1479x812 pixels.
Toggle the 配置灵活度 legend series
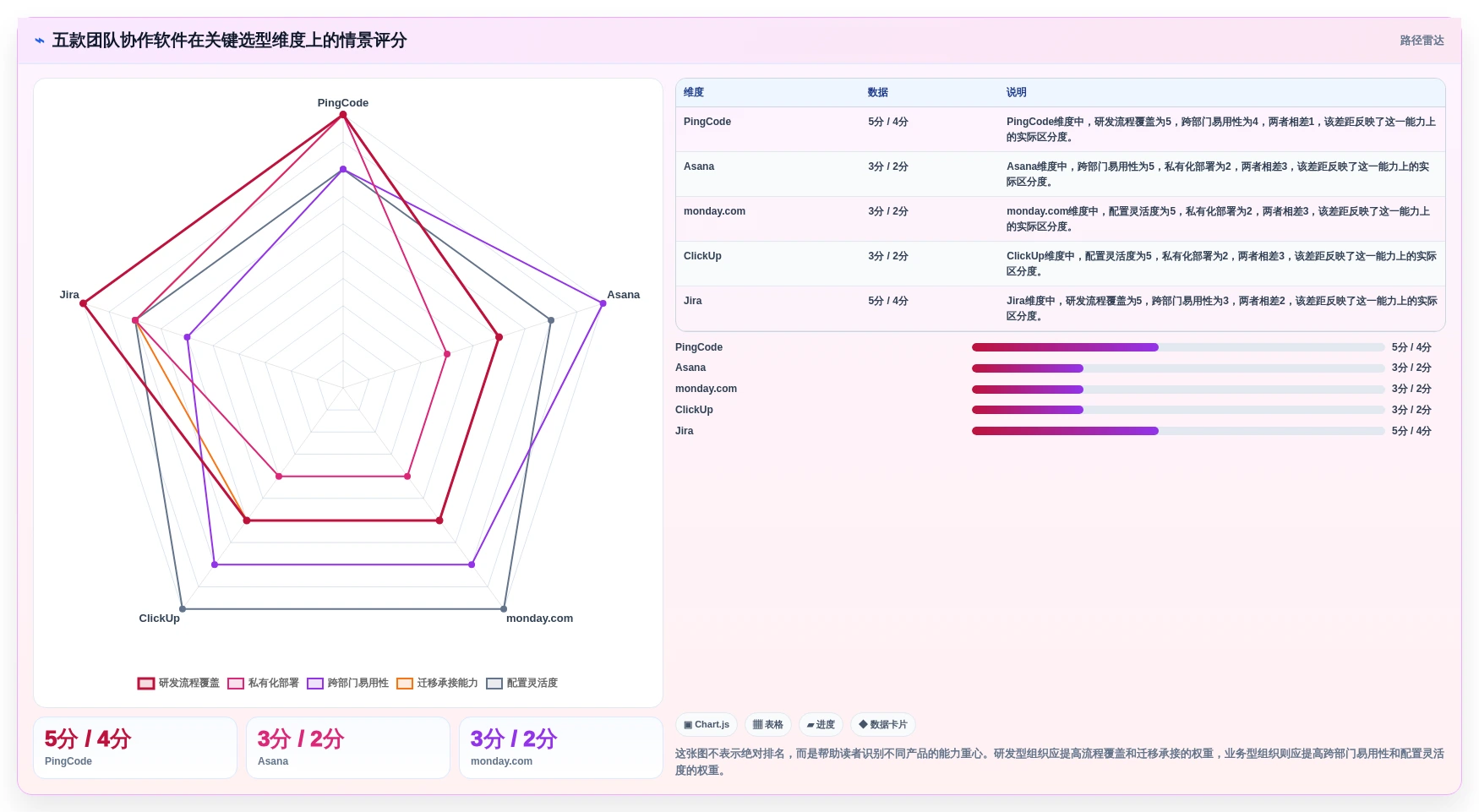pyautogui.click(x=521, y=683)
